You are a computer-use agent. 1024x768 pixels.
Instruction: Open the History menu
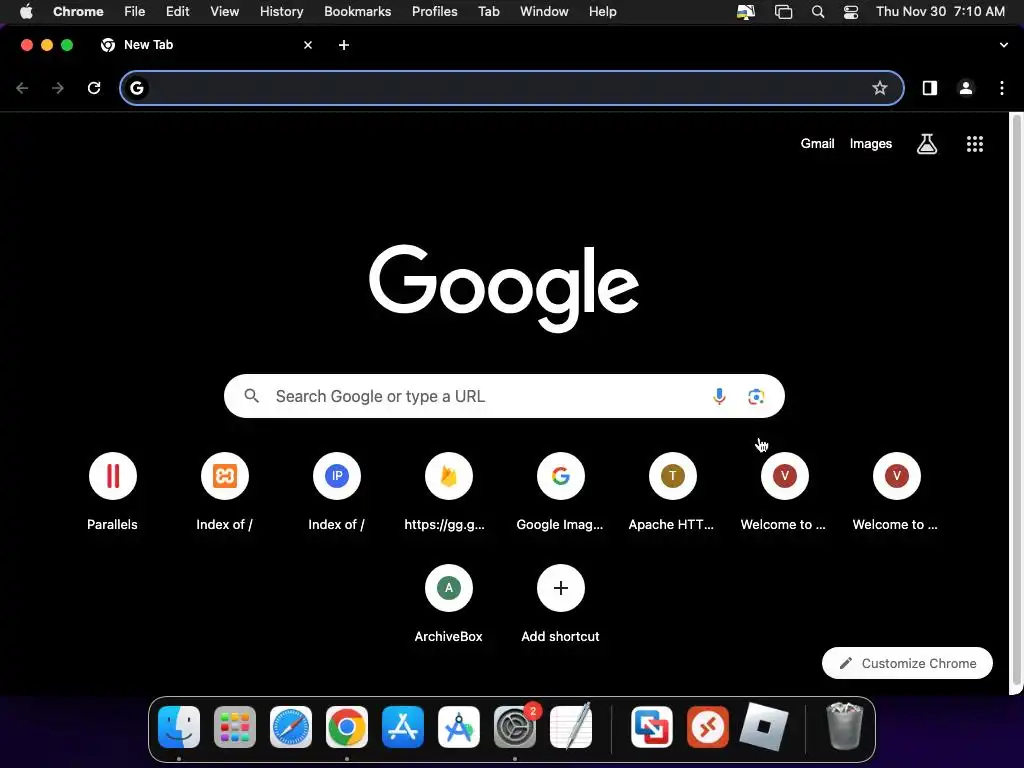281,12
